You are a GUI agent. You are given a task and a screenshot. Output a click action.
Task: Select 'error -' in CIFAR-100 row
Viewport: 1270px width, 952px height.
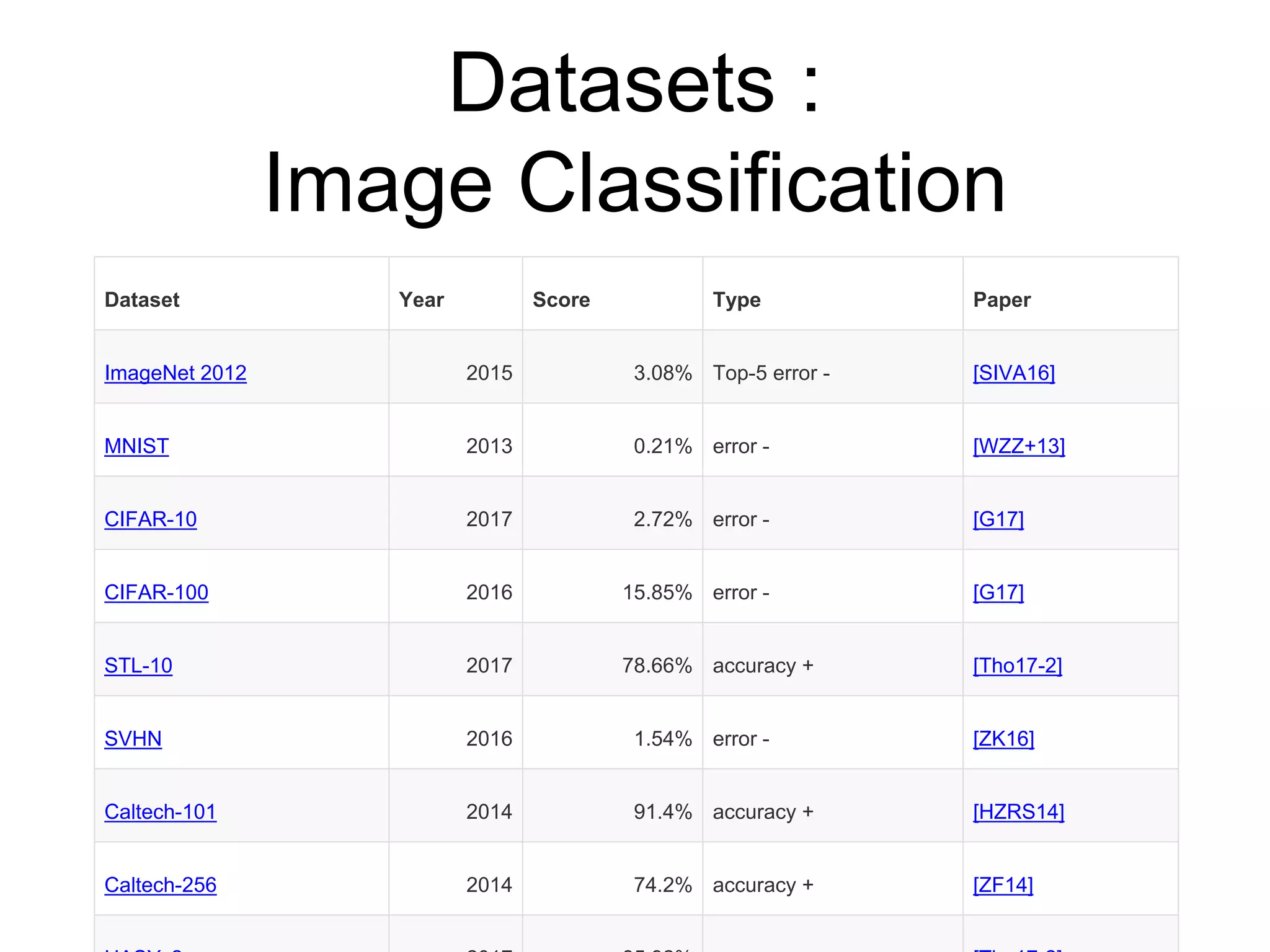[741, 593]
